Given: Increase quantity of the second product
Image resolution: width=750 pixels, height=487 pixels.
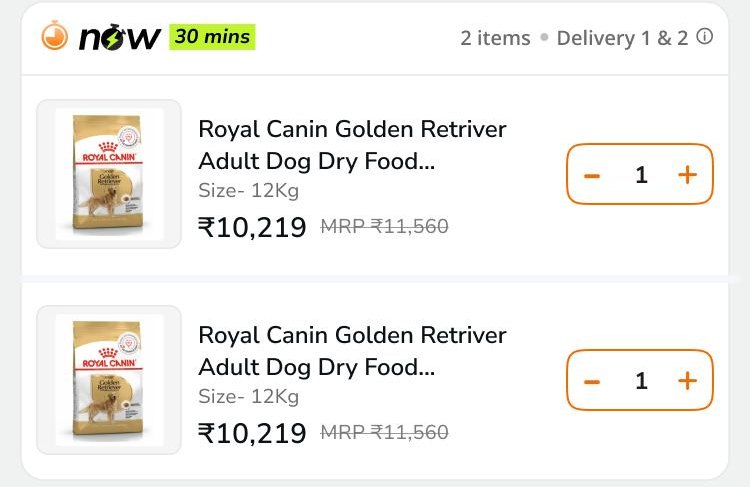Looking at the screenshot, I should tap(687, 381).
